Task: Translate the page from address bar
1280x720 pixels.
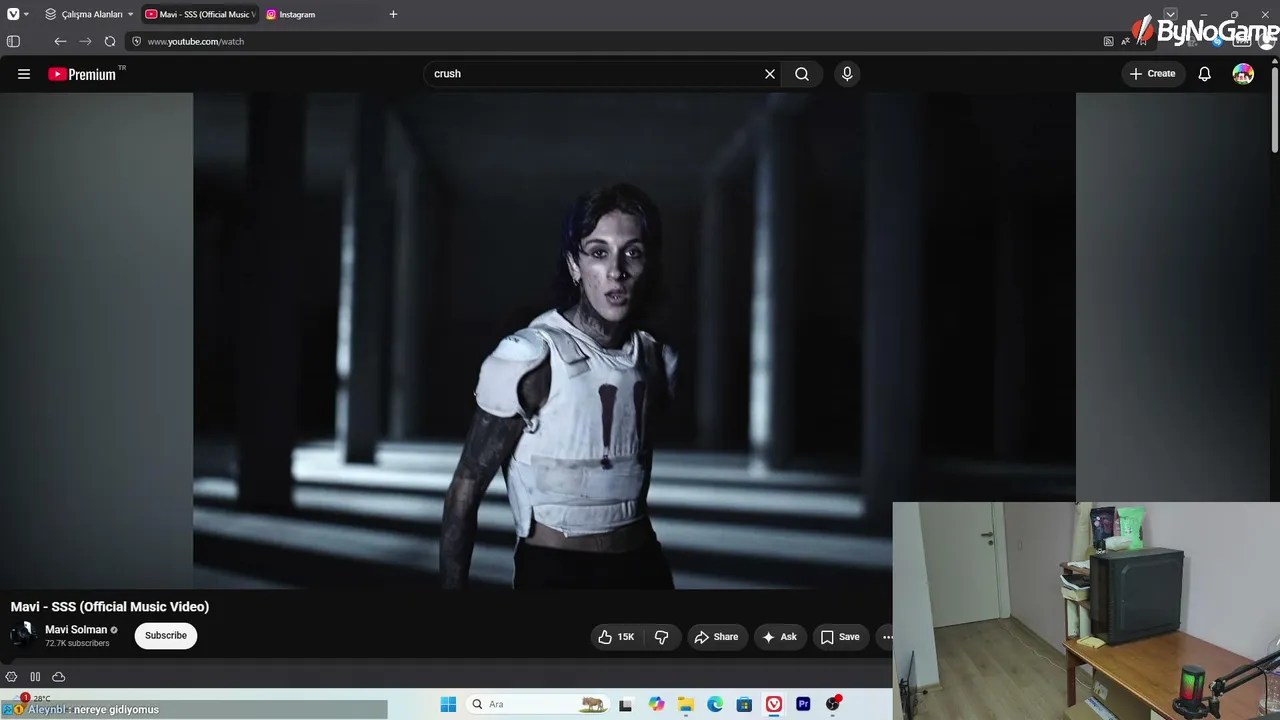Action: (x=1126, y=42)
